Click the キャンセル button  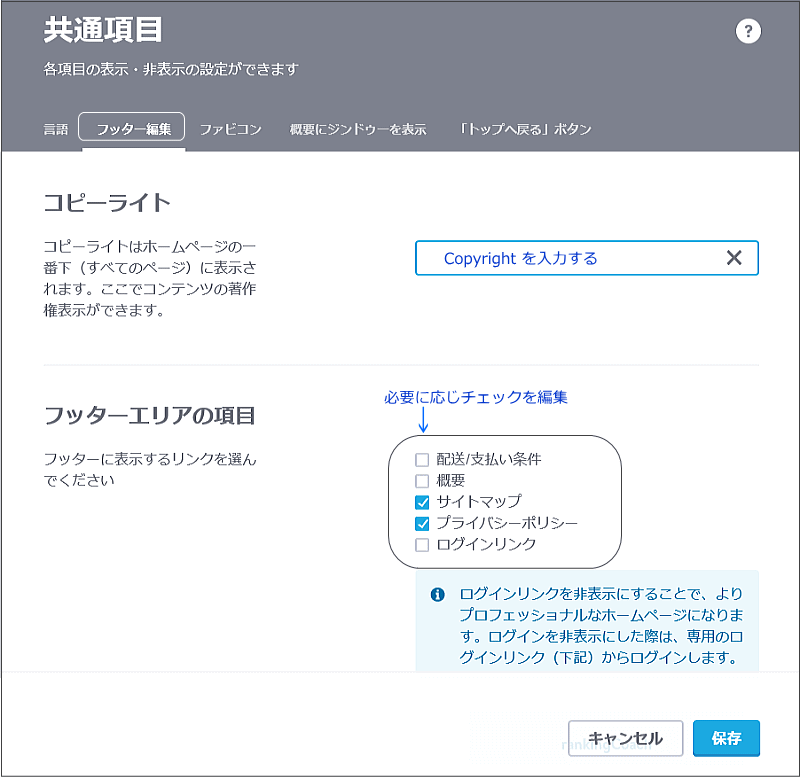[x=626, y=738]
